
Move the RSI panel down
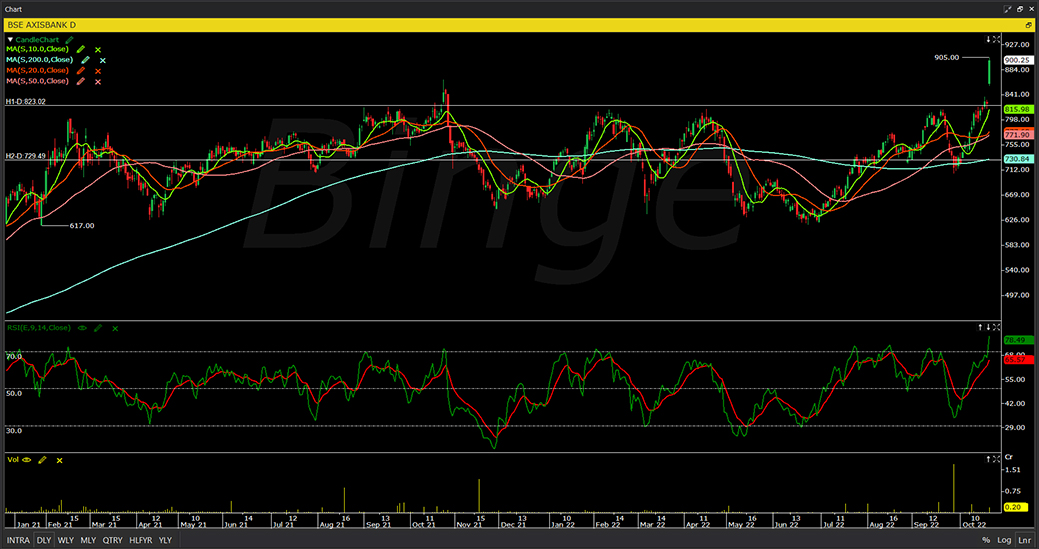point(988,327)
